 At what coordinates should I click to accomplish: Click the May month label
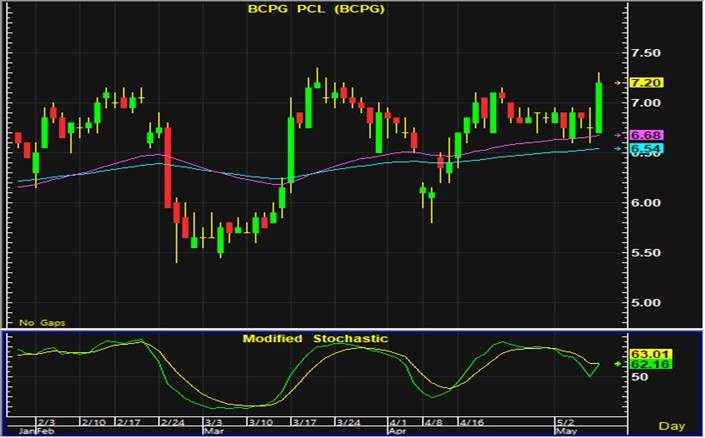coord(567,431)
